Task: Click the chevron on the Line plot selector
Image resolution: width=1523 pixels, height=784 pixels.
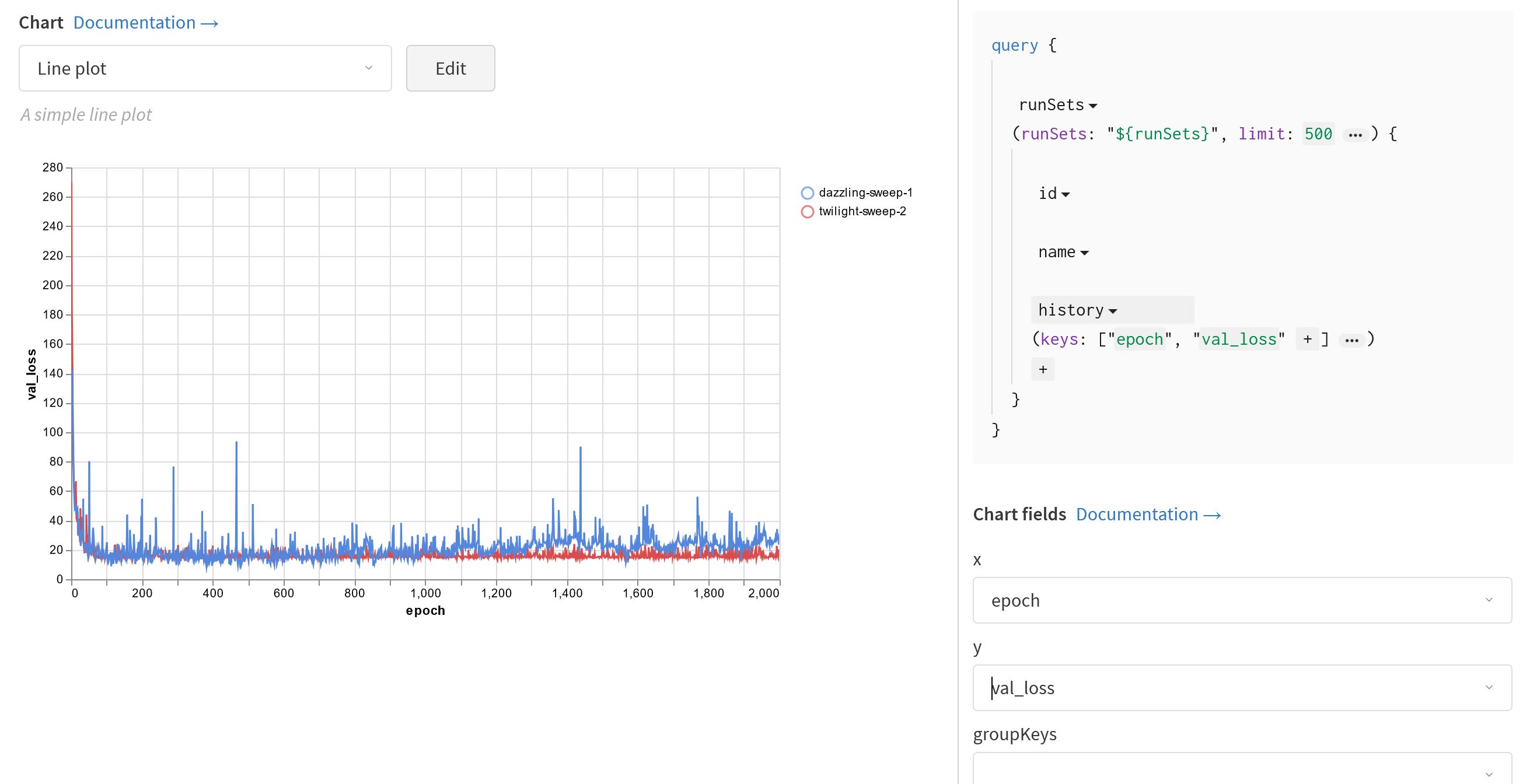Action: click(369, 68)
